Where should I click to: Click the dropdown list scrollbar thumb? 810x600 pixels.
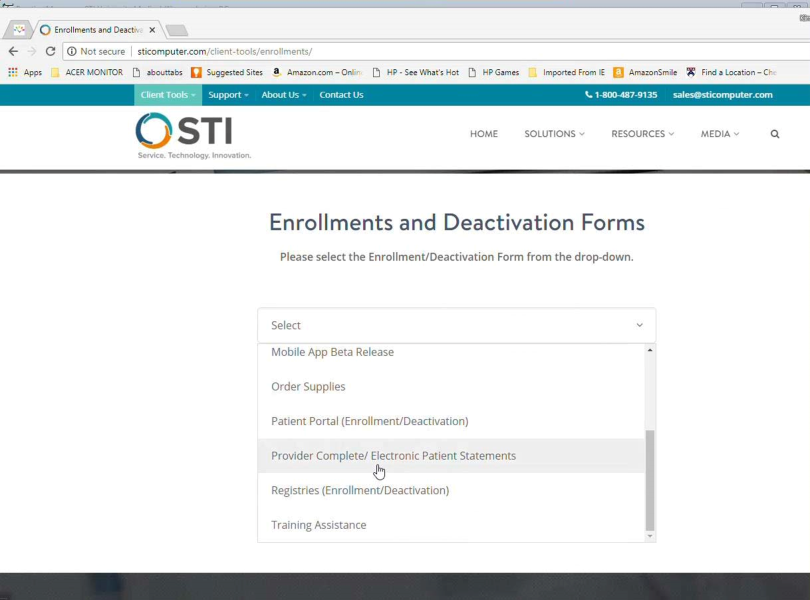tap(650, 480)
